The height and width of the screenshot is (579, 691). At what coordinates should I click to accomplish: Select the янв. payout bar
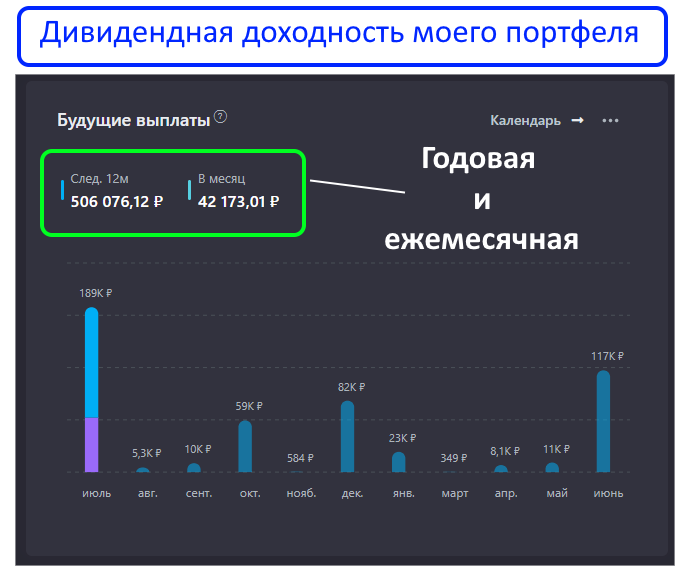point(398,462)
